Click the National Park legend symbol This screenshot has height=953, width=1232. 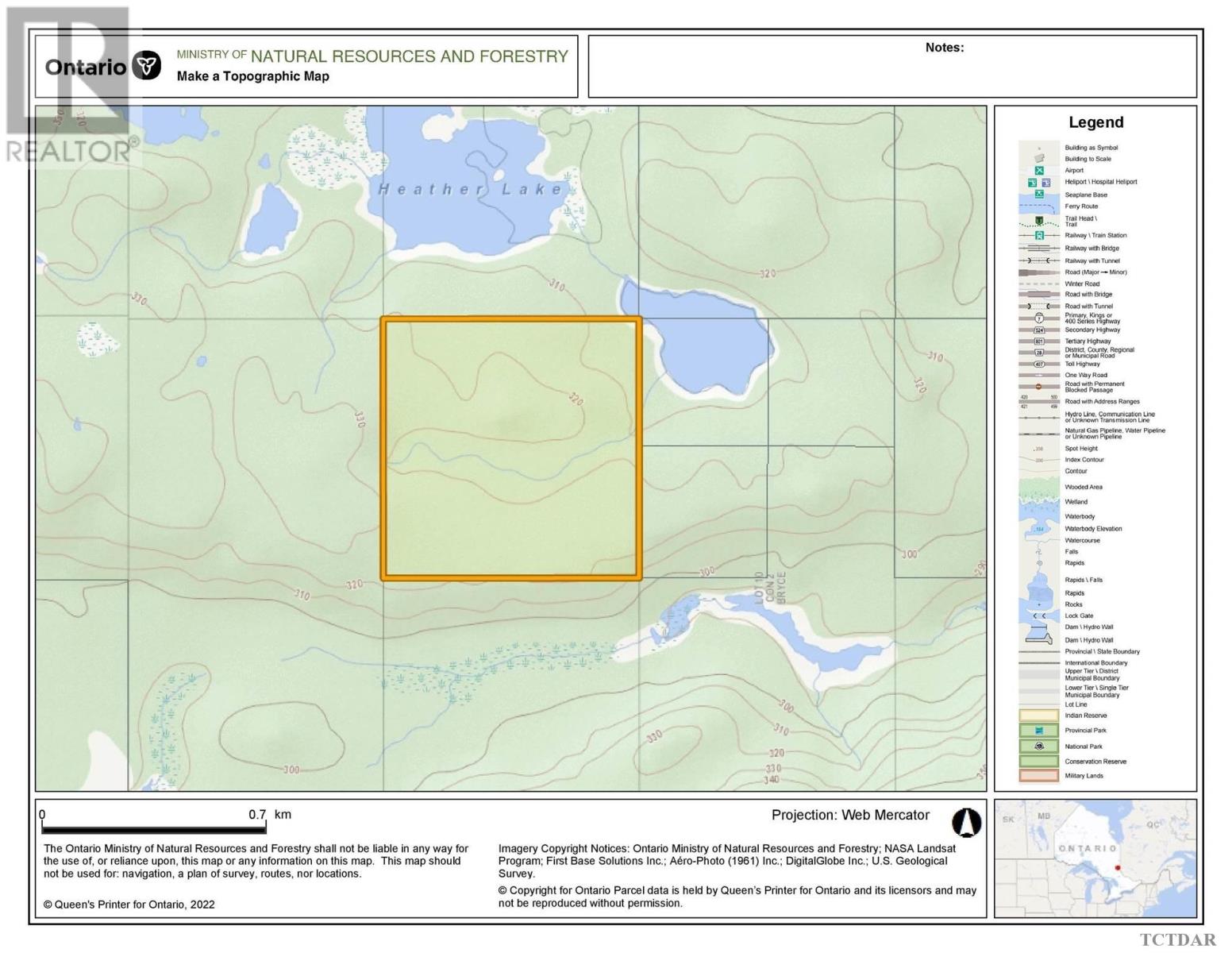point(1038,747)
